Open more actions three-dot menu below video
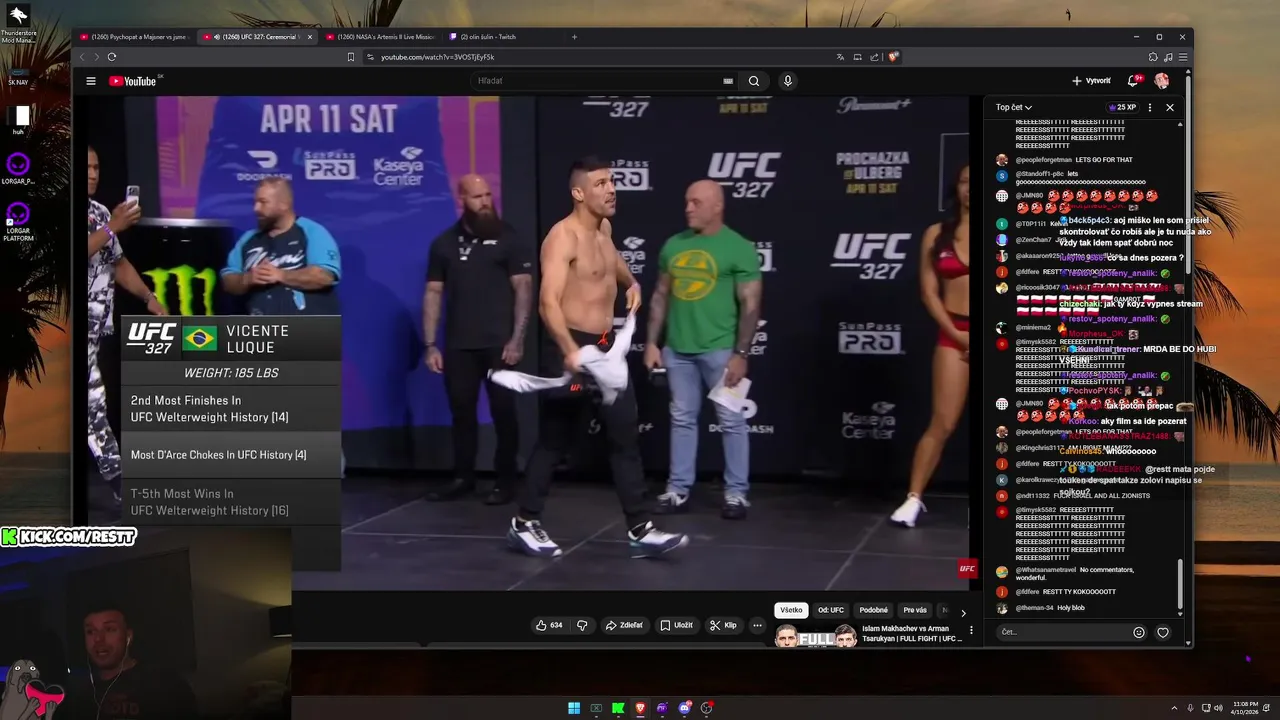 (757, 625)
